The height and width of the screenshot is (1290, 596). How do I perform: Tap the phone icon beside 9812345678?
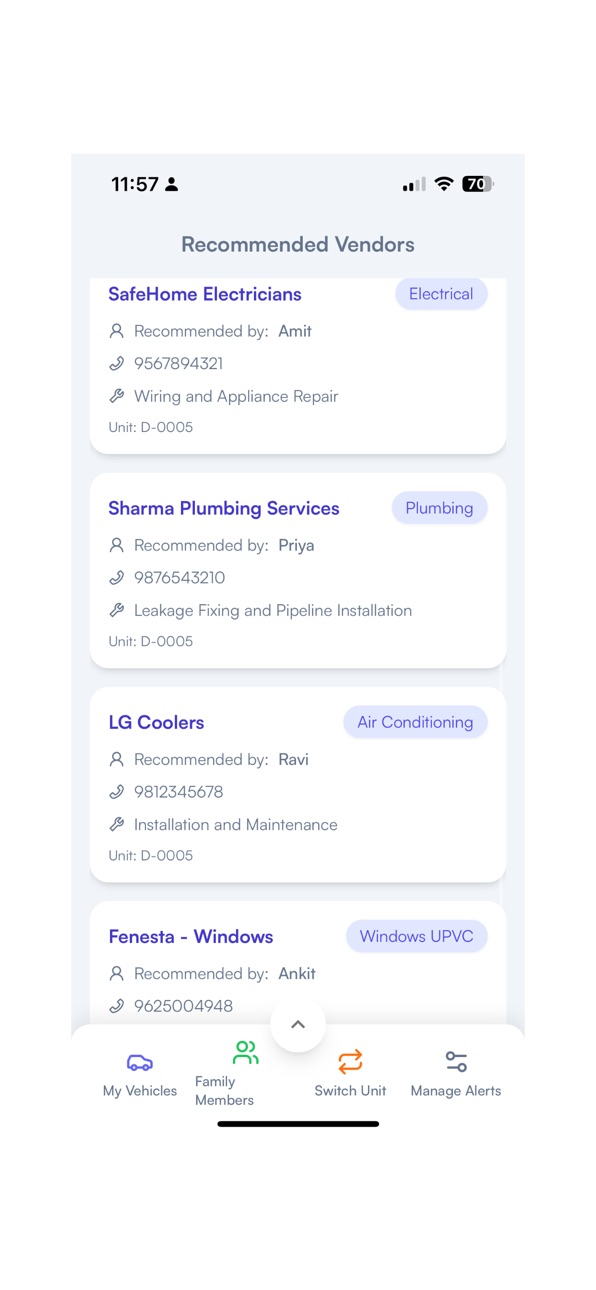pyautogui.click(x=117, y=792)
